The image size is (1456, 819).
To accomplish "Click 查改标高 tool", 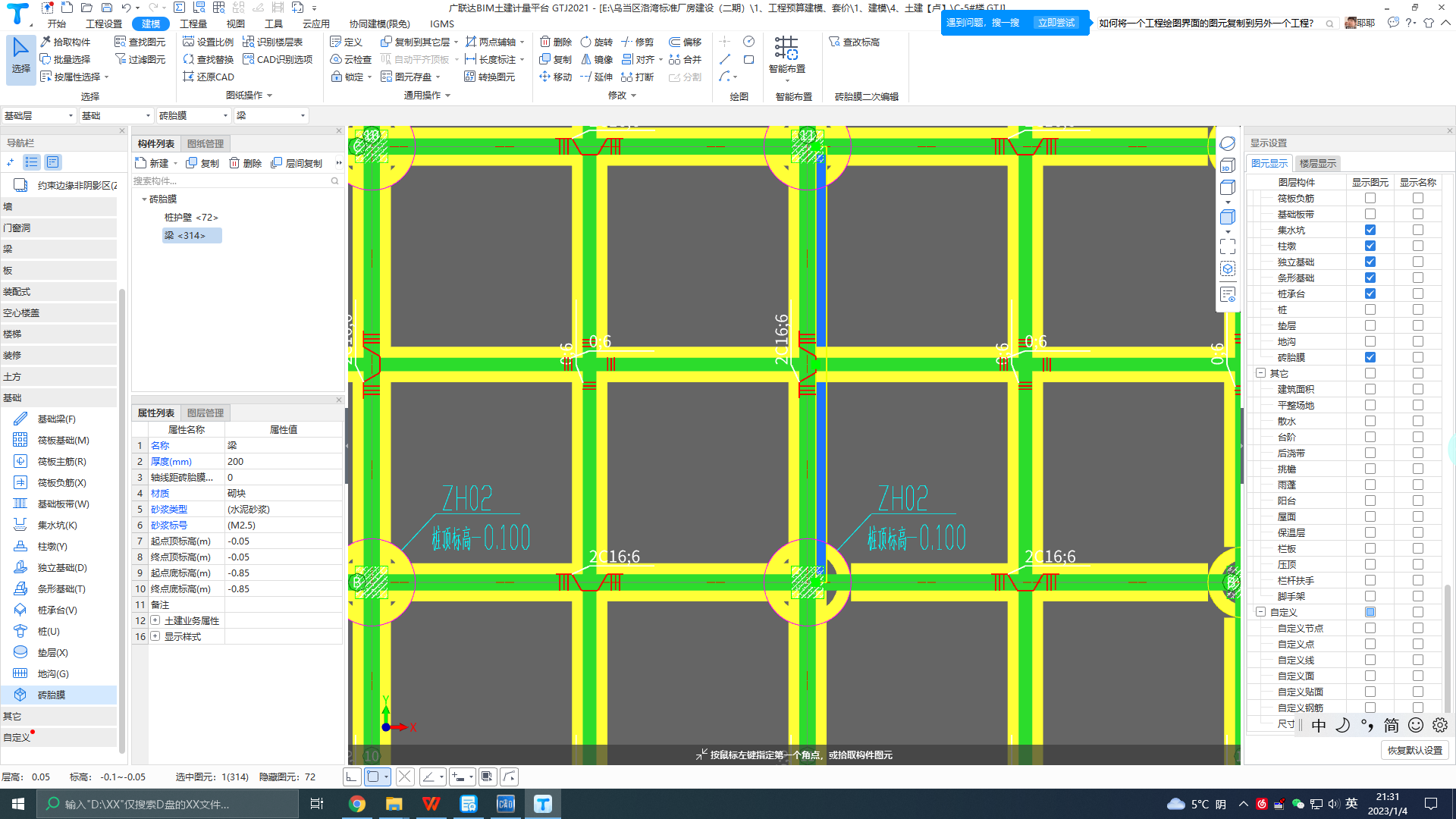I will (x=854, y=42).
